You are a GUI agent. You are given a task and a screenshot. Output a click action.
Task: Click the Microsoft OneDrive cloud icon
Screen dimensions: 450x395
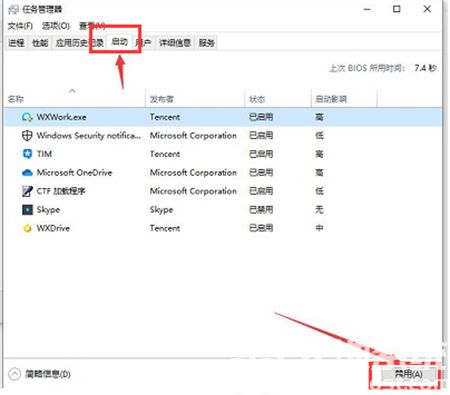point(27,173)
